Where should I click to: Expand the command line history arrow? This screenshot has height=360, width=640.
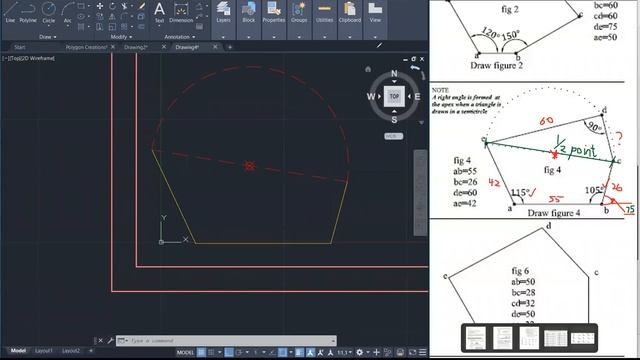(x=333, y=340)
